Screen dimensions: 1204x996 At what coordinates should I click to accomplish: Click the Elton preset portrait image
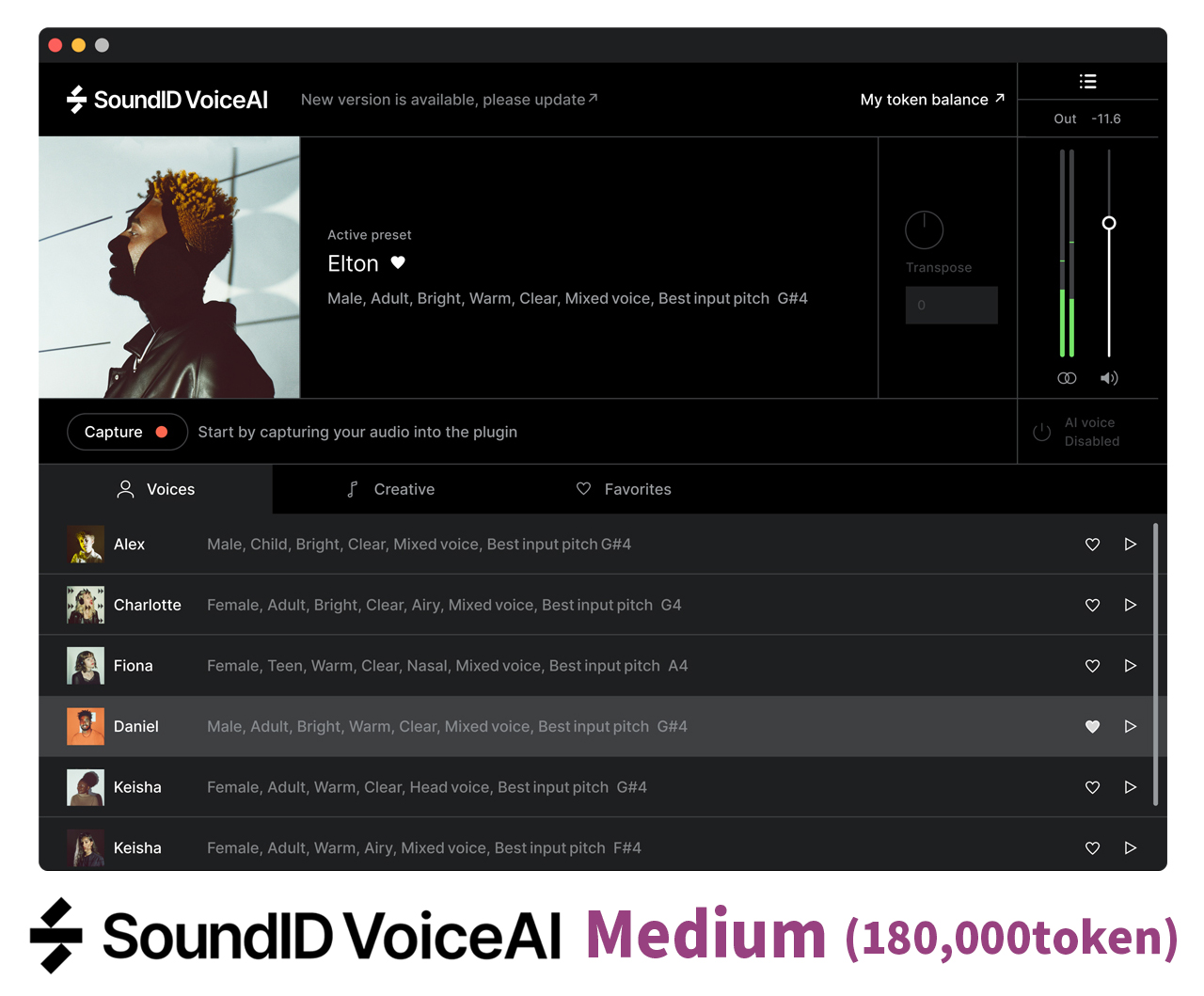coord(169,267)
